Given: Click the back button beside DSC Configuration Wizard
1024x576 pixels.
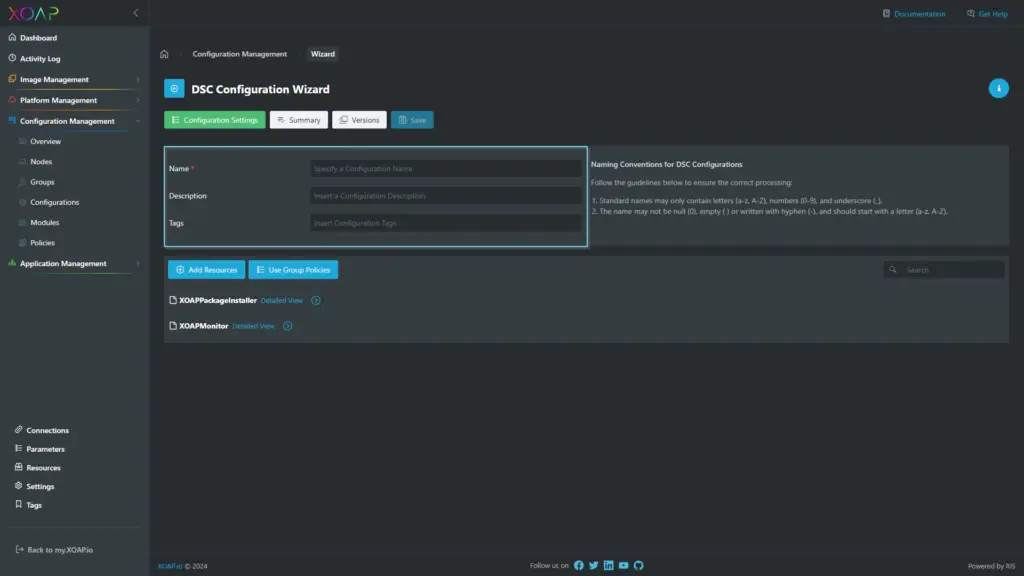Looking at the screenshot, I should click(x=174, y=89).
